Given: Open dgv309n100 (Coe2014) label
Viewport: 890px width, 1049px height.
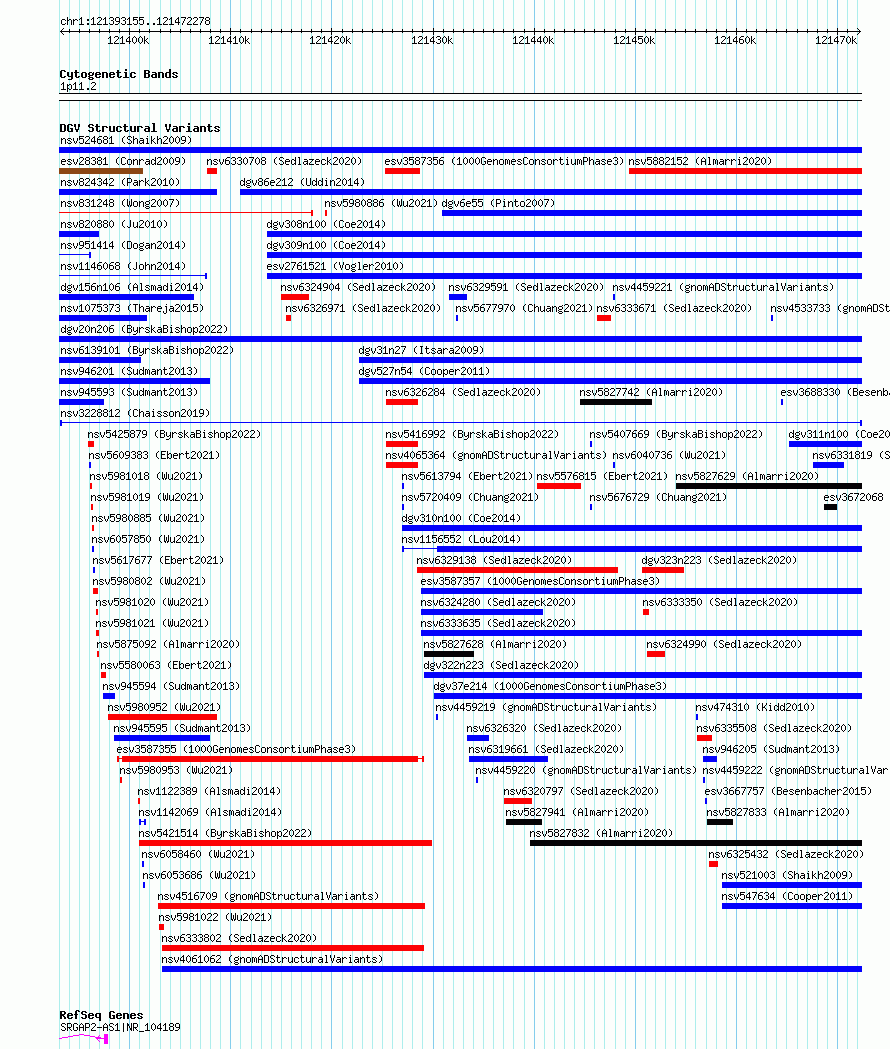Looking at the screenshot, I should pyautogui.click(x=326, y=246).
